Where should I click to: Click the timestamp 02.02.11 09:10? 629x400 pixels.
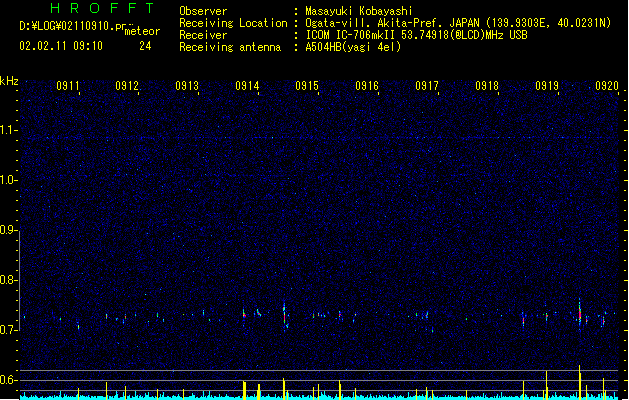(x=61, y=46)
